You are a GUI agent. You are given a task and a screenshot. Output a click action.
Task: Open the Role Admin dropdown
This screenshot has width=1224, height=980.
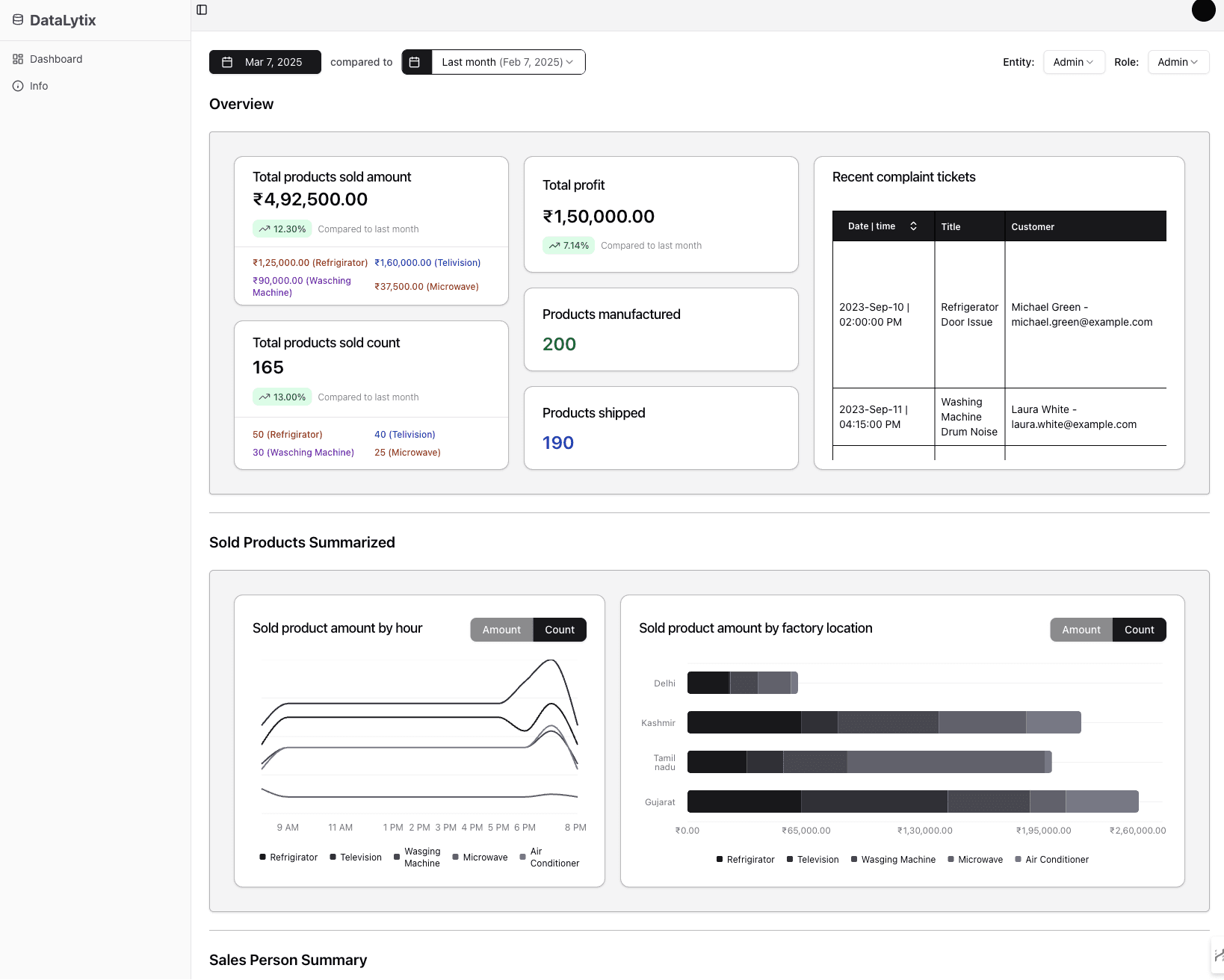pyautogui.click(x=1178, y=62)
